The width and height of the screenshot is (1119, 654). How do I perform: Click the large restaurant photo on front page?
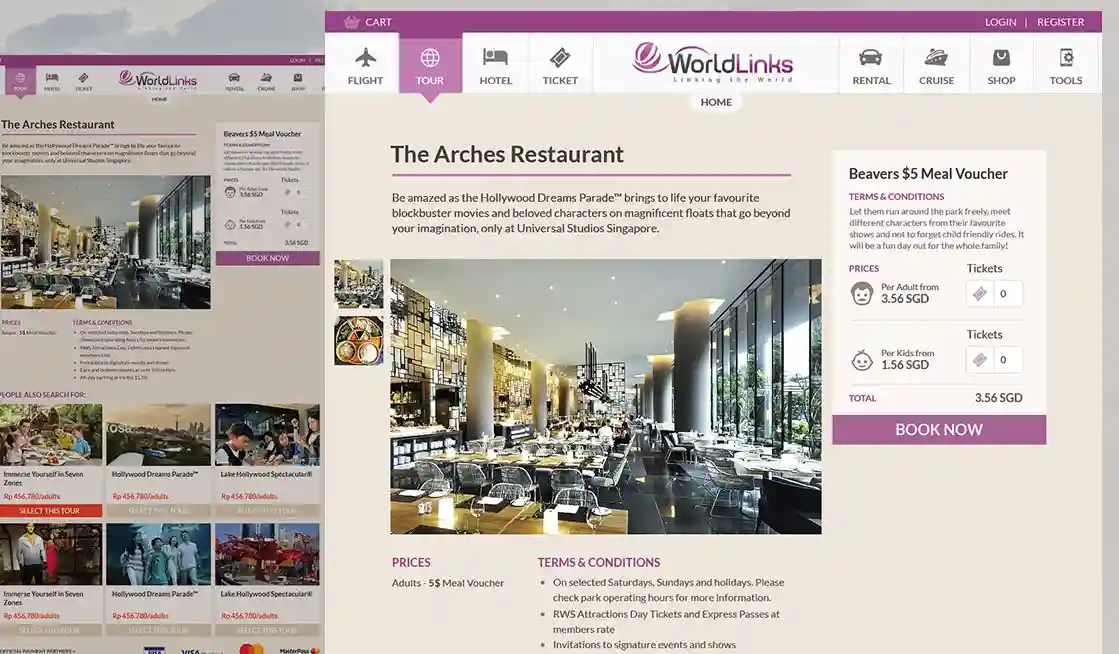point(606,396)
